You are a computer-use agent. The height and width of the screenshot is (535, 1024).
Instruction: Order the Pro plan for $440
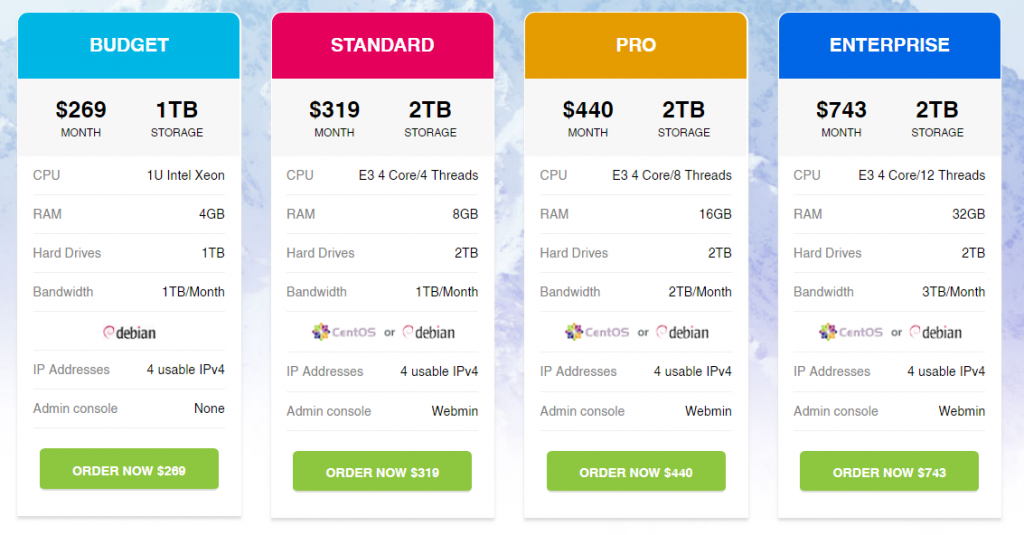click(636, 471)
